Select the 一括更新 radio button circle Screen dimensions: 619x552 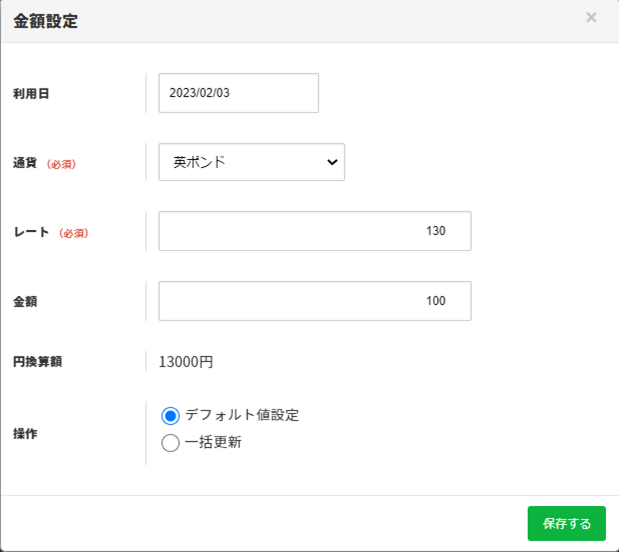point(170,443)
